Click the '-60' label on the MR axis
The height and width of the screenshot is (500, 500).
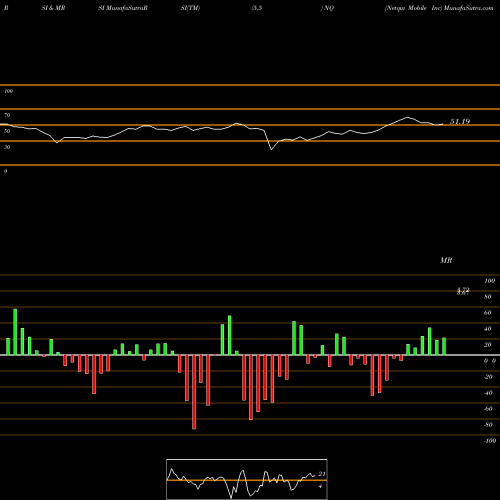(x=488, y=409)
